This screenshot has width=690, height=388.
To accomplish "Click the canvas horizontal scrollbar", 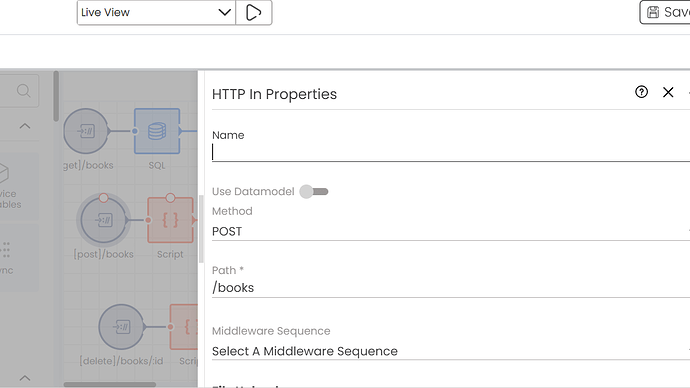I will [110, 384].
